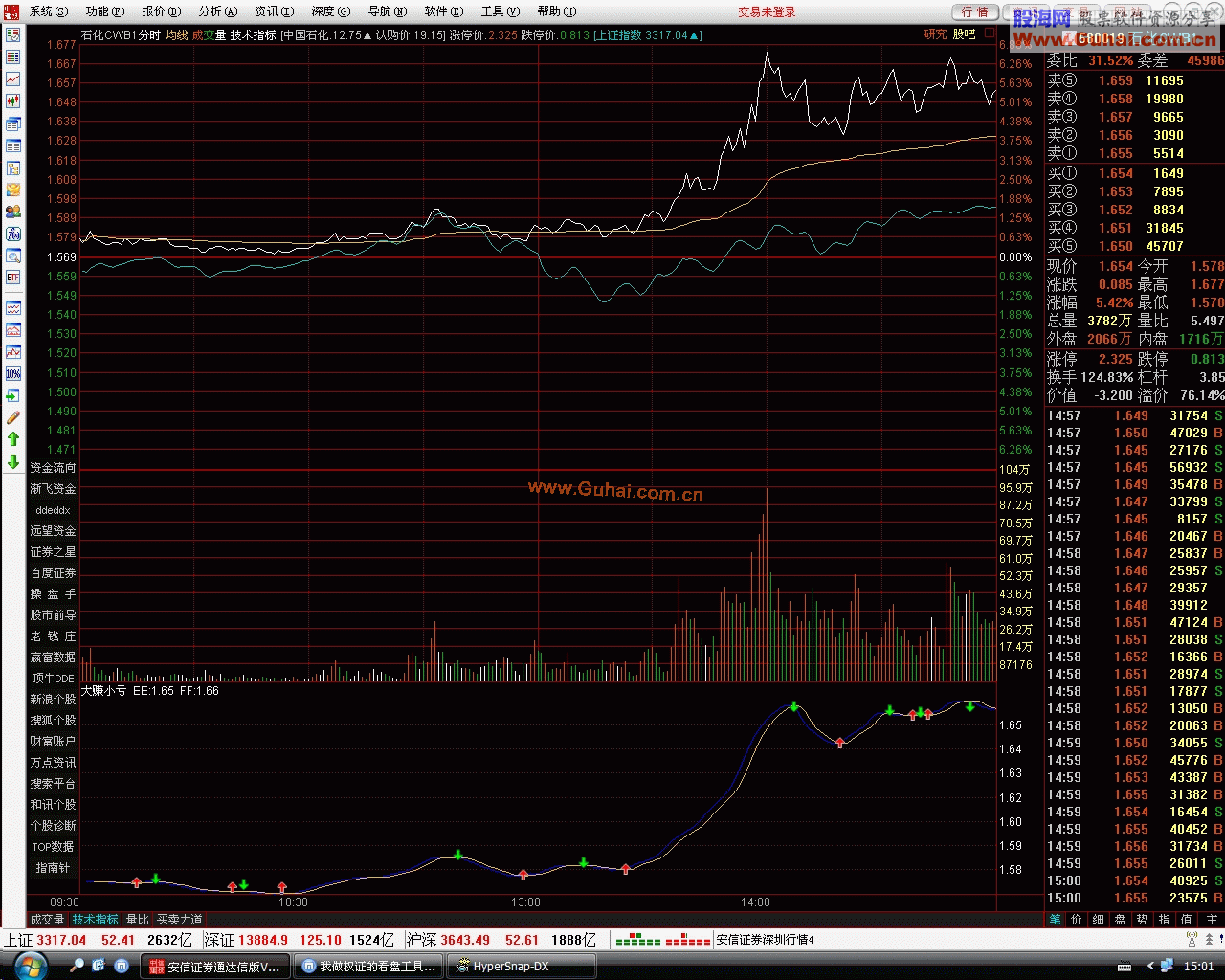Open the 工具 menu
Image resolution: width=1225 pixels, height=980 pixels.
click(501, 11)
